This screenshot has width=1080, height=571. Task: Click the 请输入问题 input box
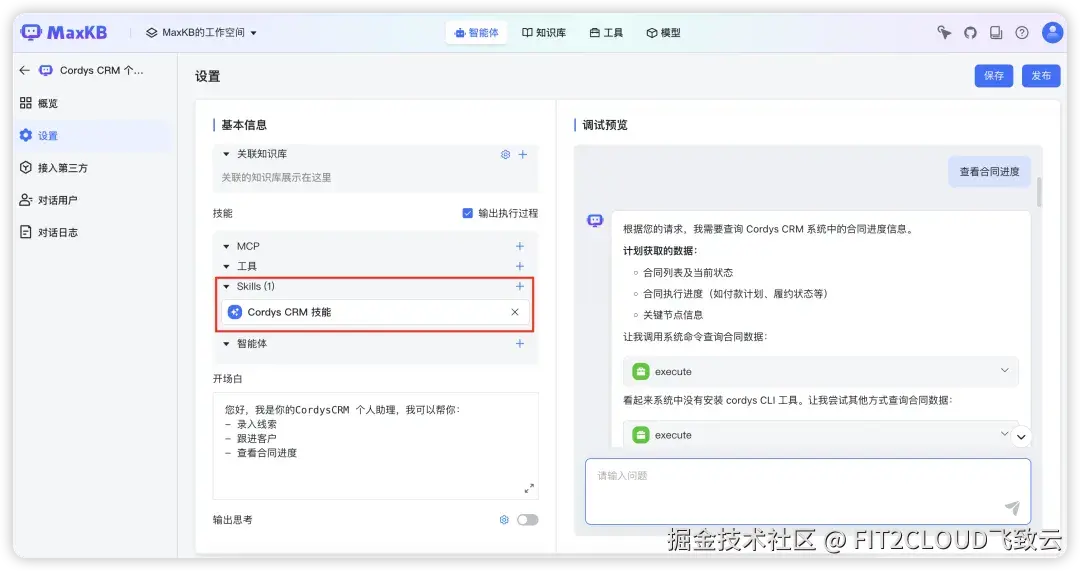808,492
